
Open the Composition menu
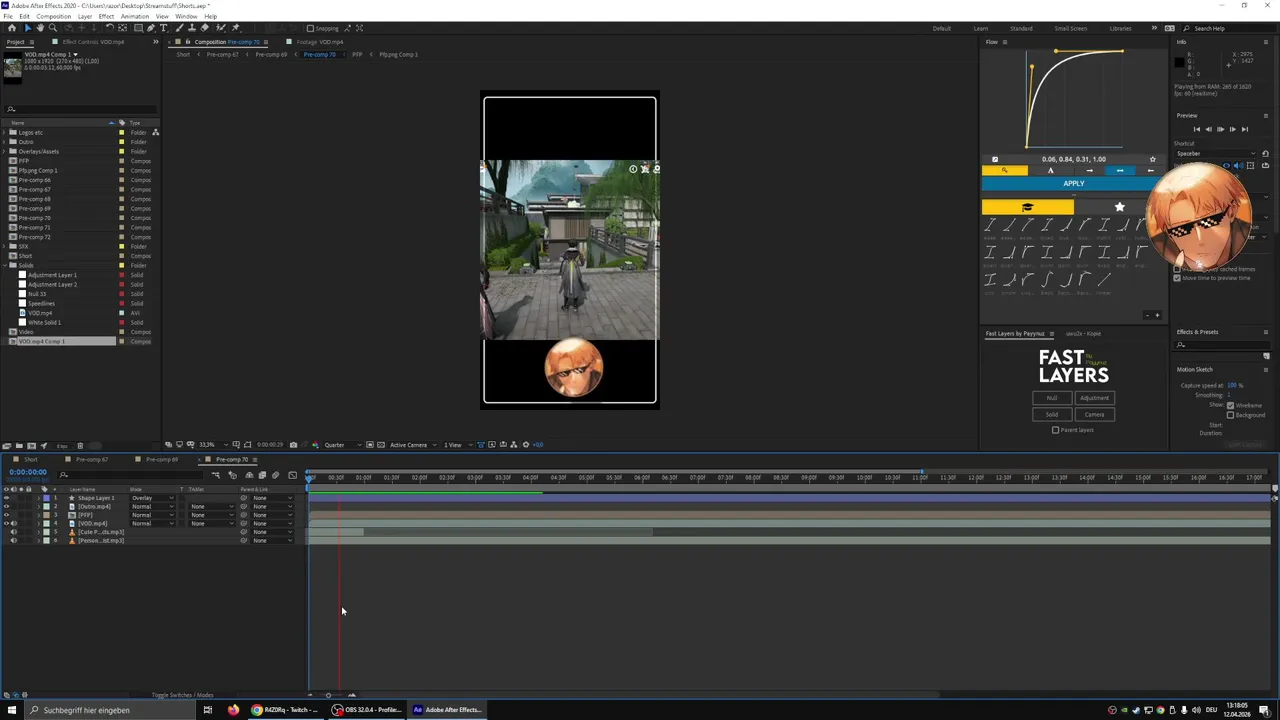(53, 16)
